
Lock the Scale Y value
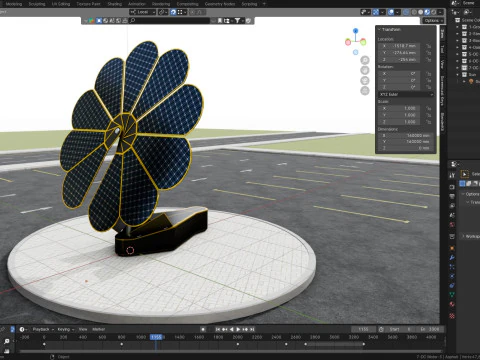coord(429,115)
